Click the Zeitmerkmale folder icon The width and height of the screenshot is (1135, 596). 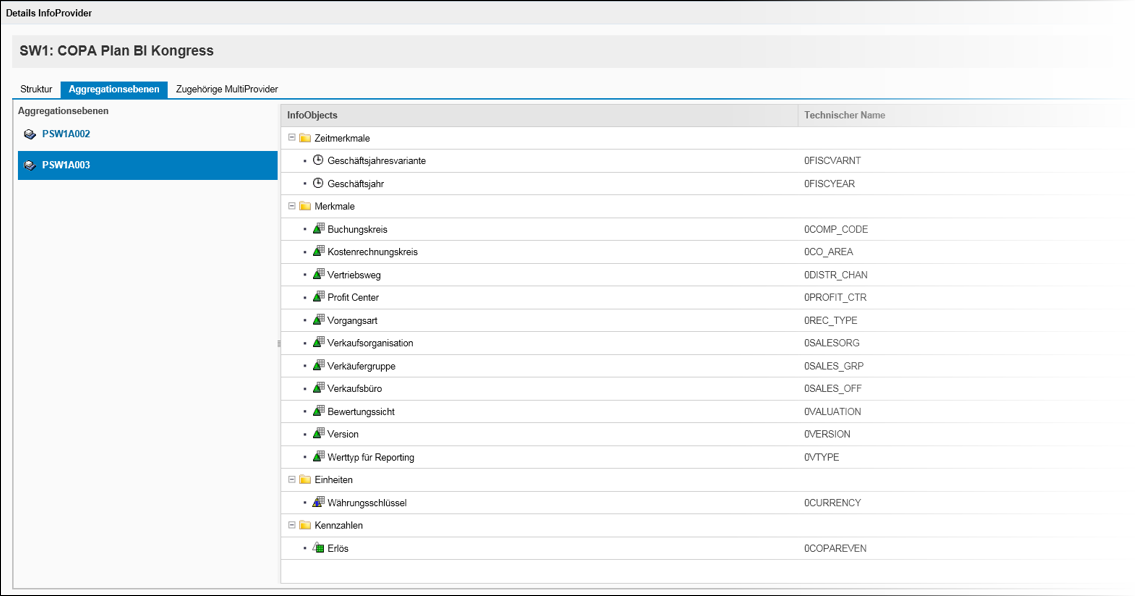pyautogui.click(x=305, y=138)
